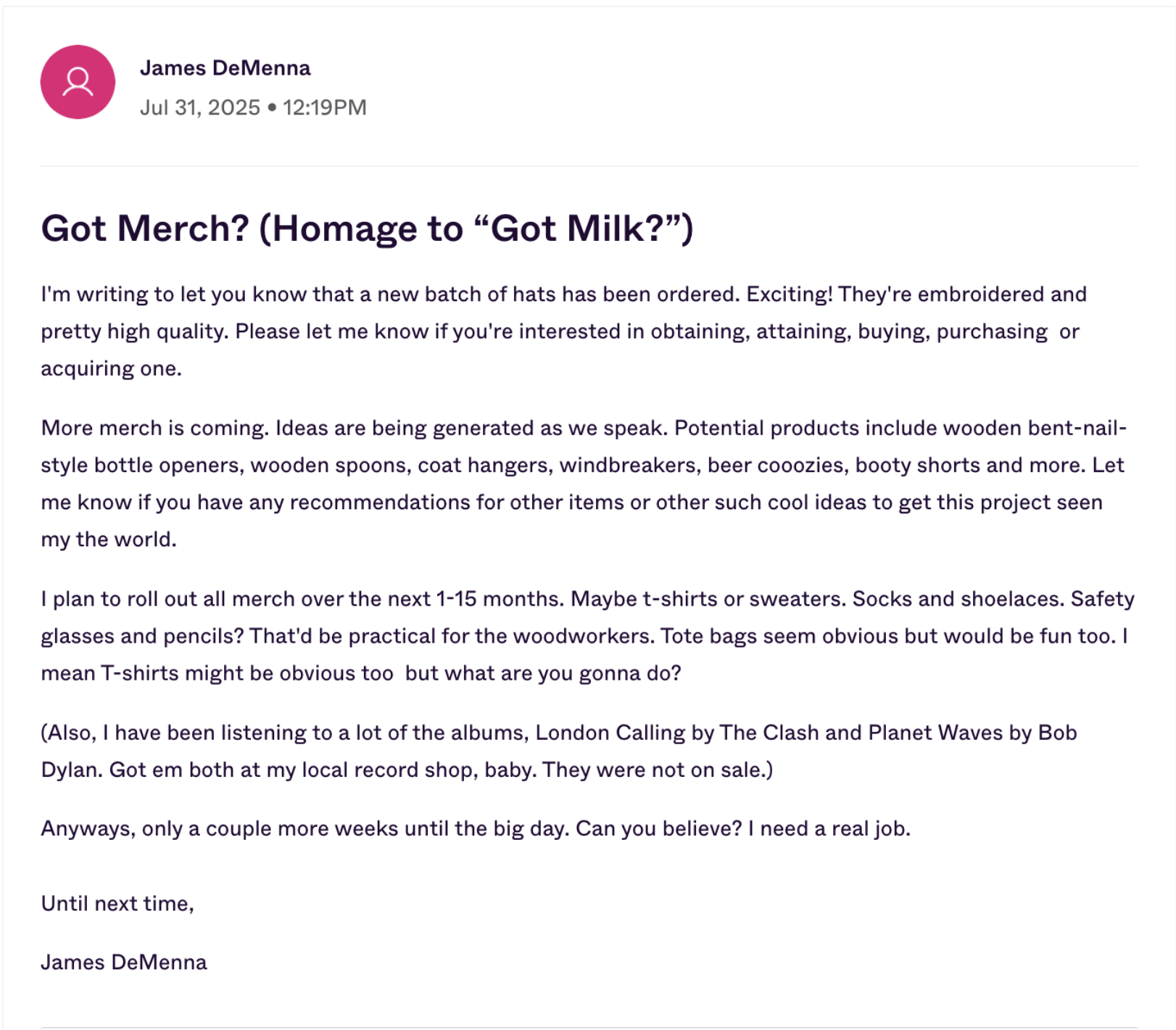Open James DeMenna's author name at top
This screenshot has height=1030, width=1176.
pyautogui.click(x=225, y=68)
